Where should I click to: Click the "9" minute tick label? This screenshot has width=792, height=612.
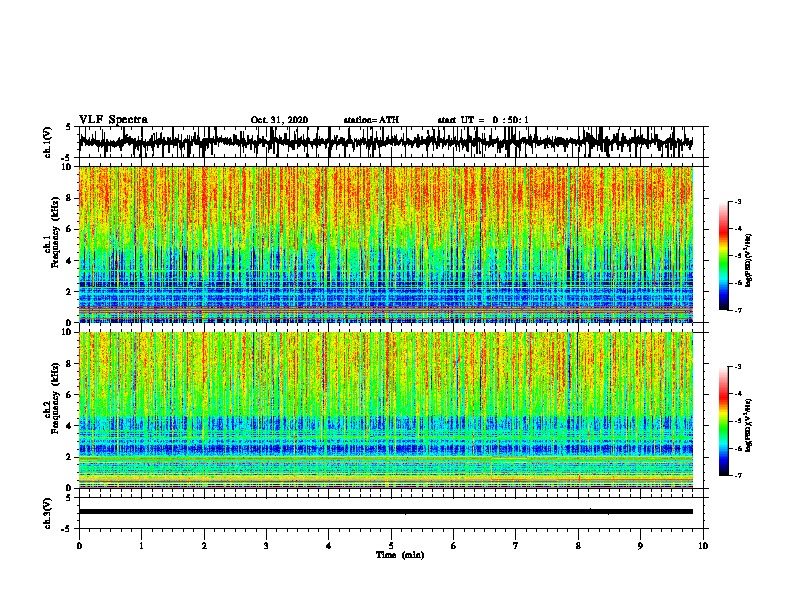coord(640,546)
